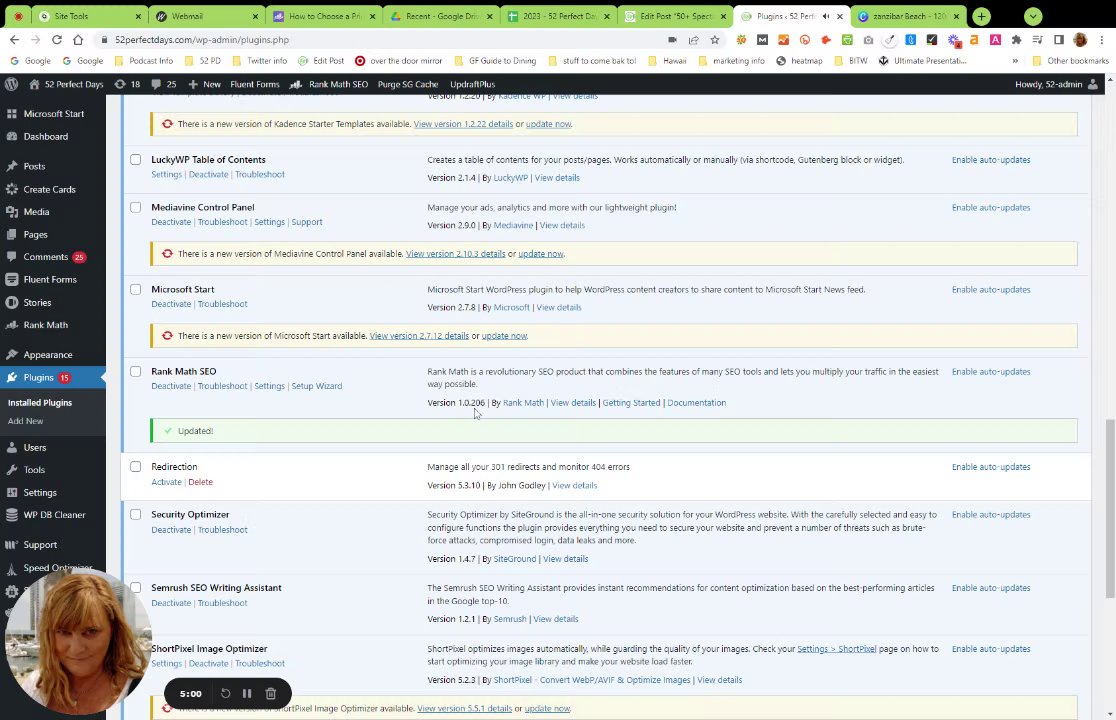Screen dimensions: 1116x720
Task: Open the Other bookmarks folder
Action: click(1070, 61)
